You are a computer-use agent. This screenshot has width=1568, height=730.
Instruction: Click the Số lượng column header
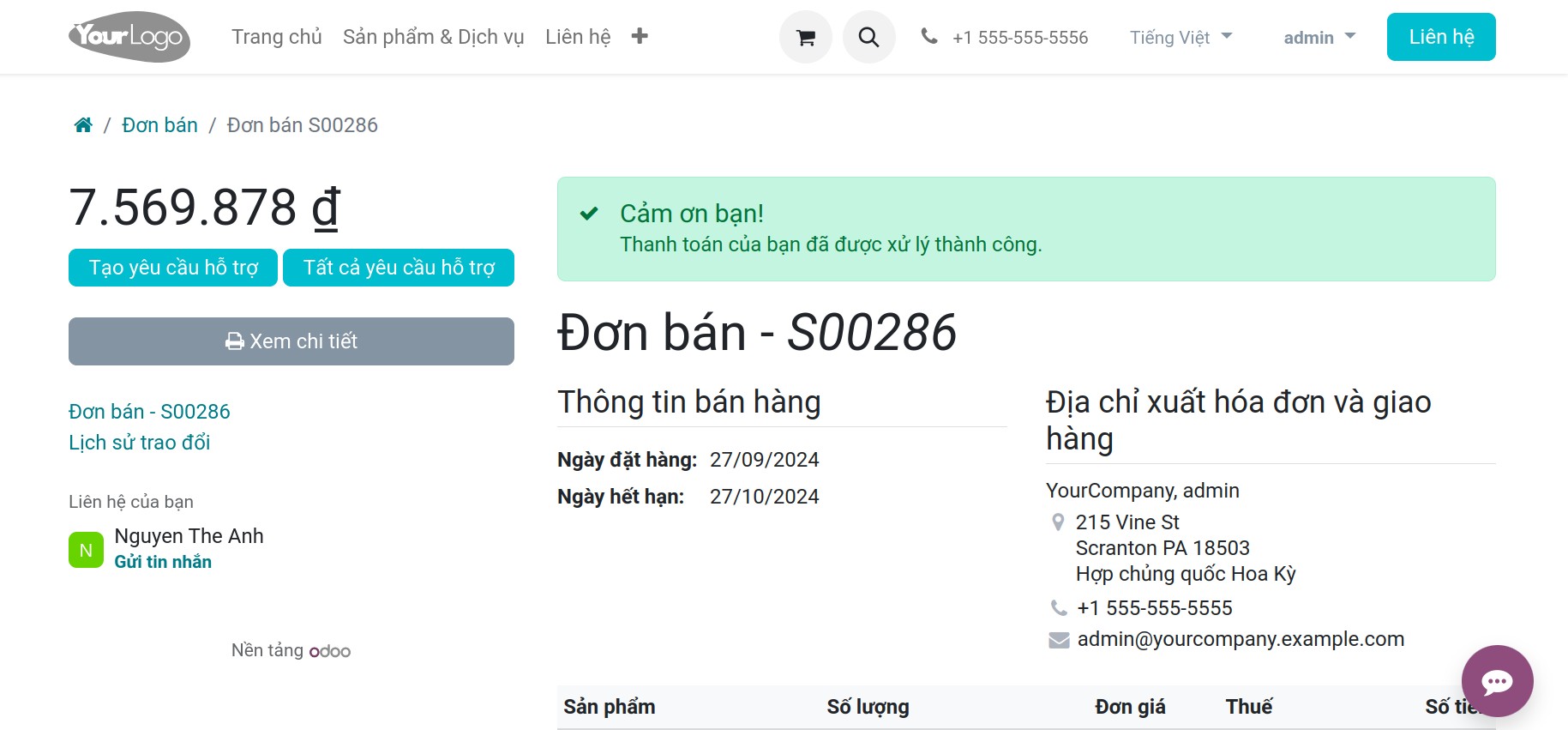coord(868,707)
